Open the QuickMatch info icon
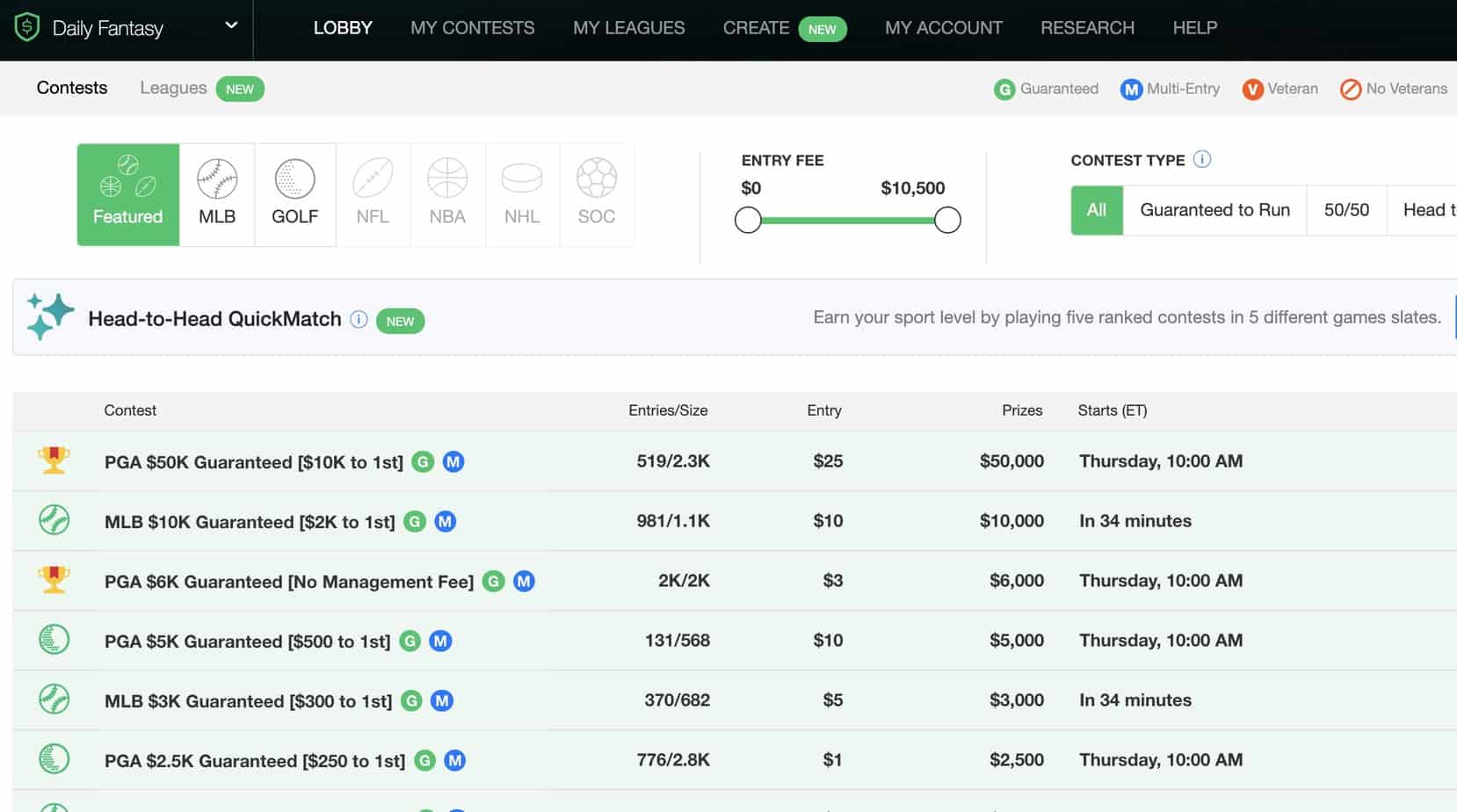 coord(359,319)
